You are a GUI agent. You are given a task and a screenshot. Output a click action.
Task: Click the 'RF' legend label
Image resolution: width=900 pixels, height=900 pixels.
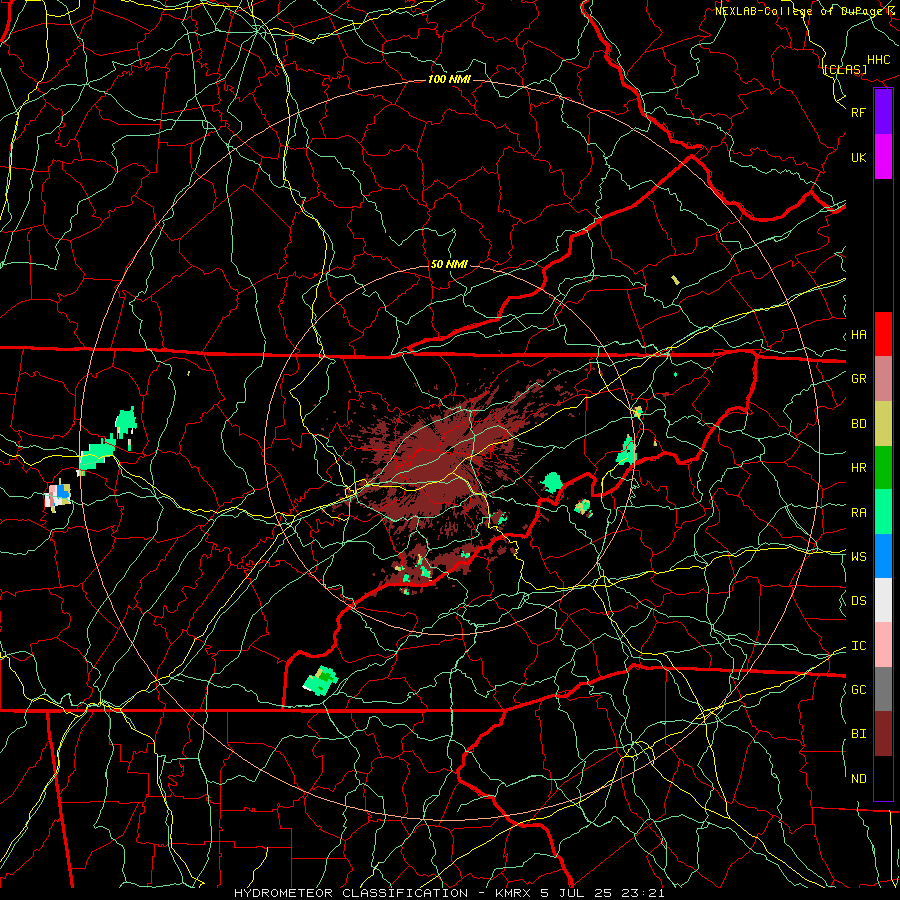coord(858,112)
